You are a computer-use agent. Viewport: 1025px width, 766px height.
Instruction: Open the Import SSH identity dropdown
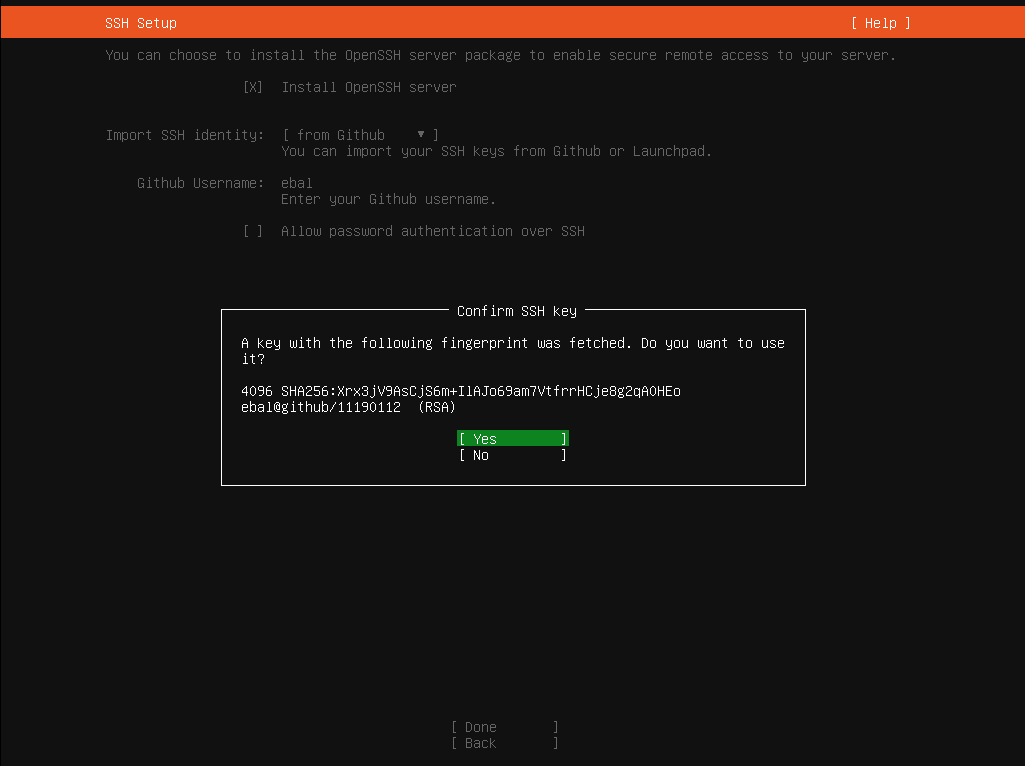[x=357, y=134]
